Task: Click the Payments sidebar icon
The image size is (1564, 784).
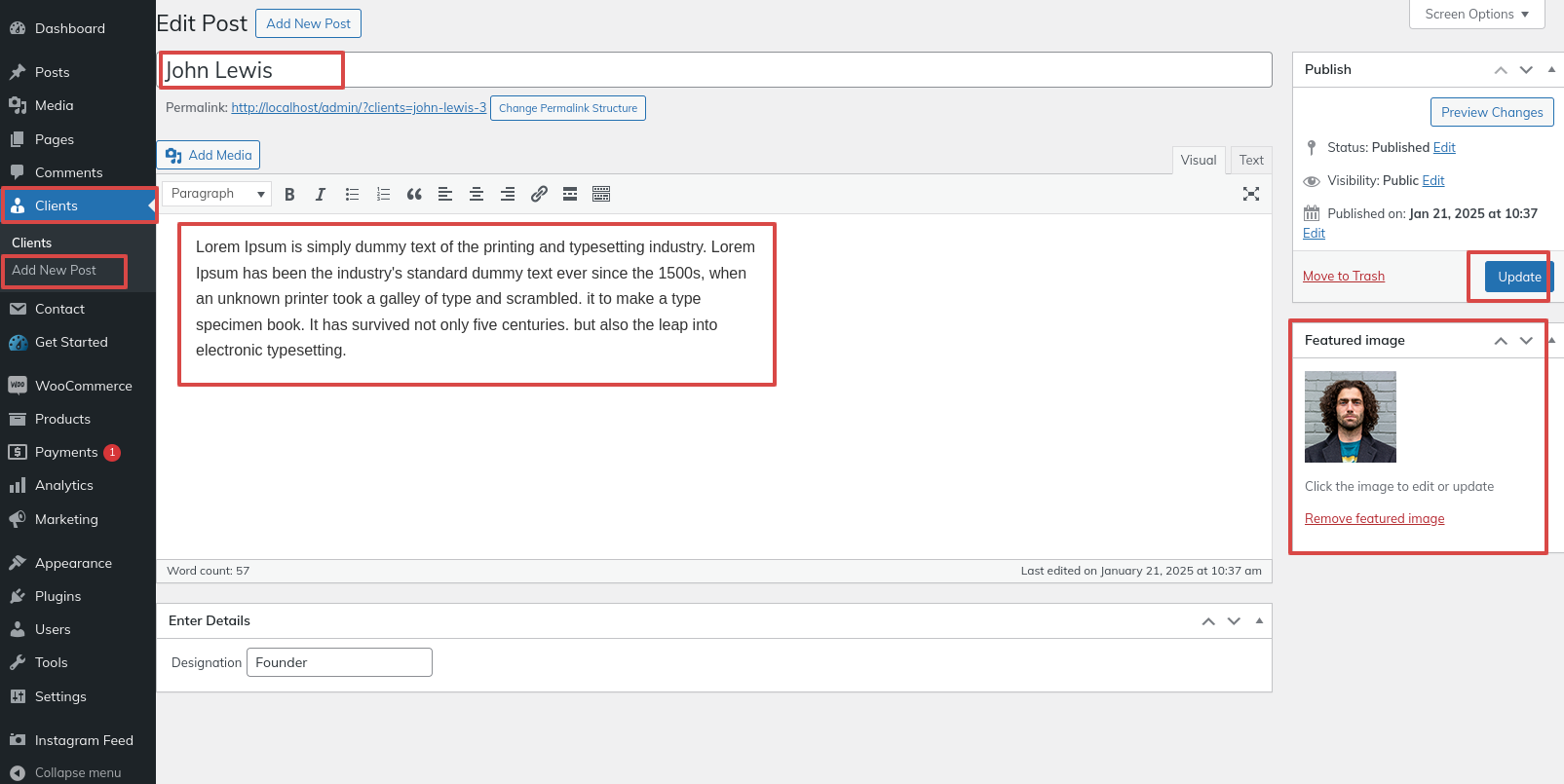Action: 18,452
